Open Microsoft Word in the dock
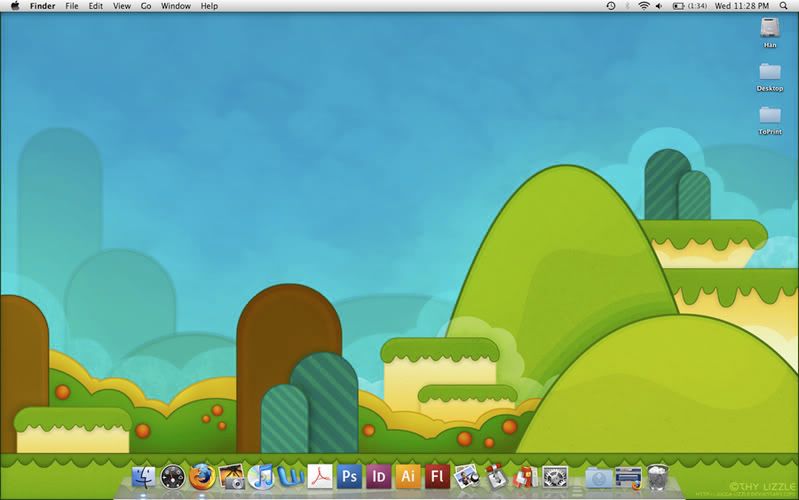 (290, 477)
